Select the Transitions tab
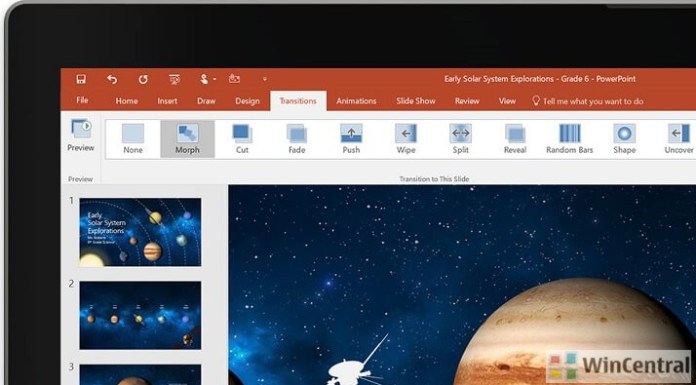The height and width of the screenshot is (385, 696). [x=298, y=101]
